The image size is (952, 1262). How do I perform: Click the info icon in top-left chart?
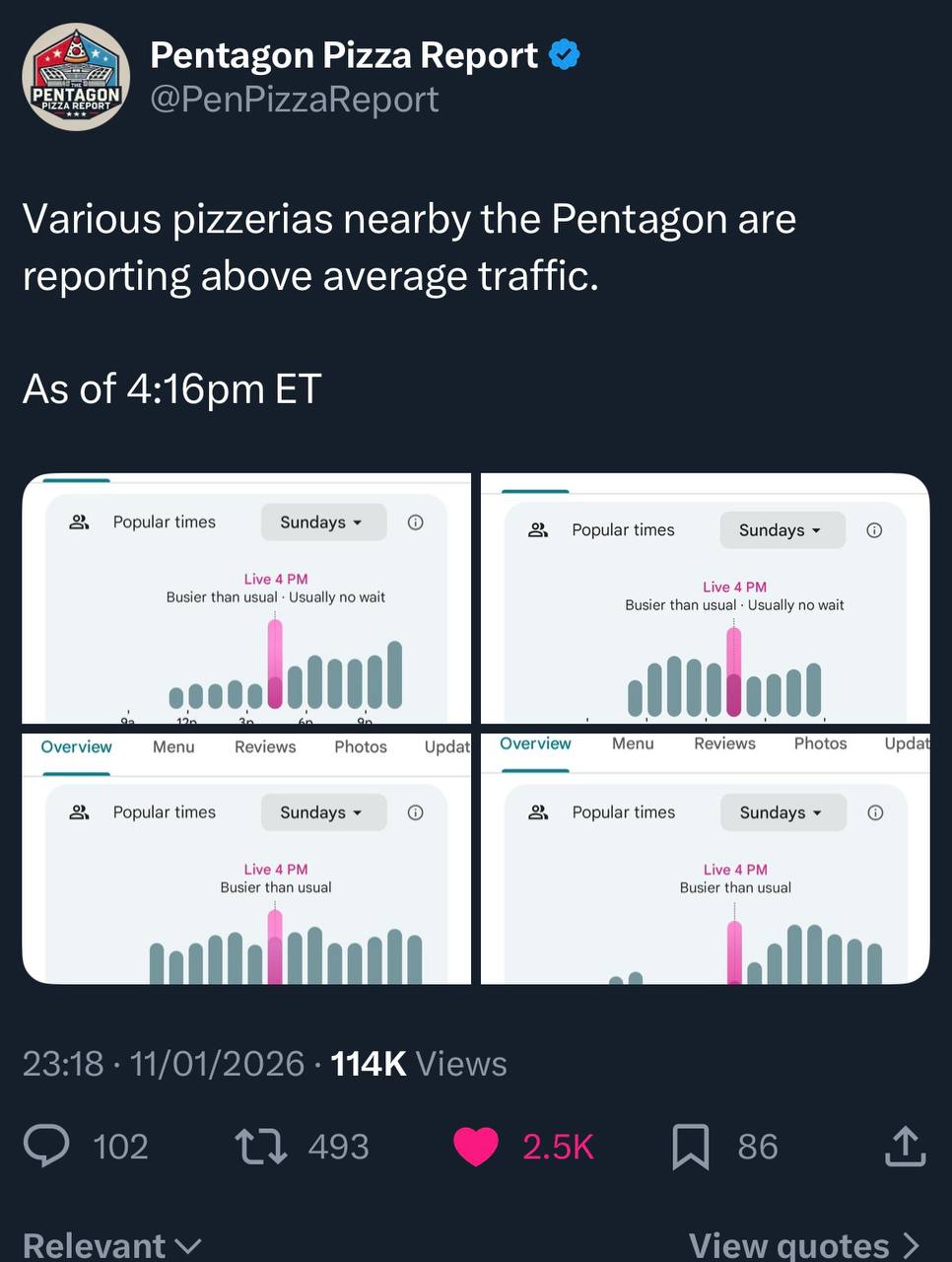(416, 523)
